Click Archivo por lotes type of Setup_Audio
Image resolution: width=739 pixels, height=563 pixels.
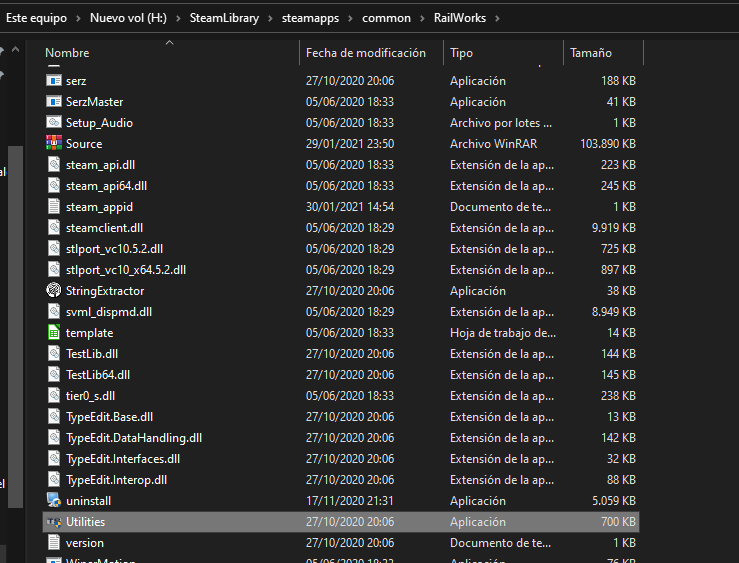click(x=501, y=123)
